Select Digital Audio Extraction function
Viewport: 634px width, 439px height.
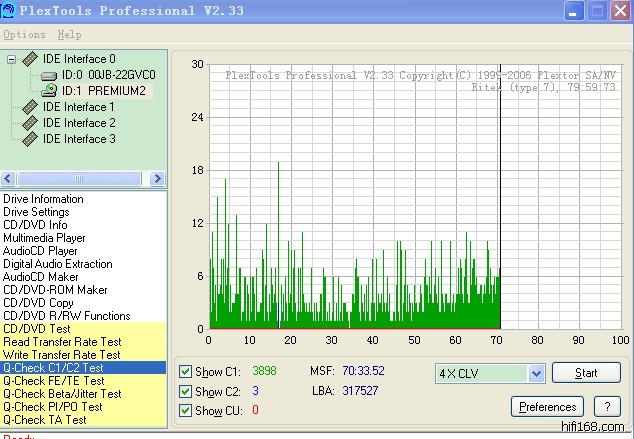click(58, 264)
